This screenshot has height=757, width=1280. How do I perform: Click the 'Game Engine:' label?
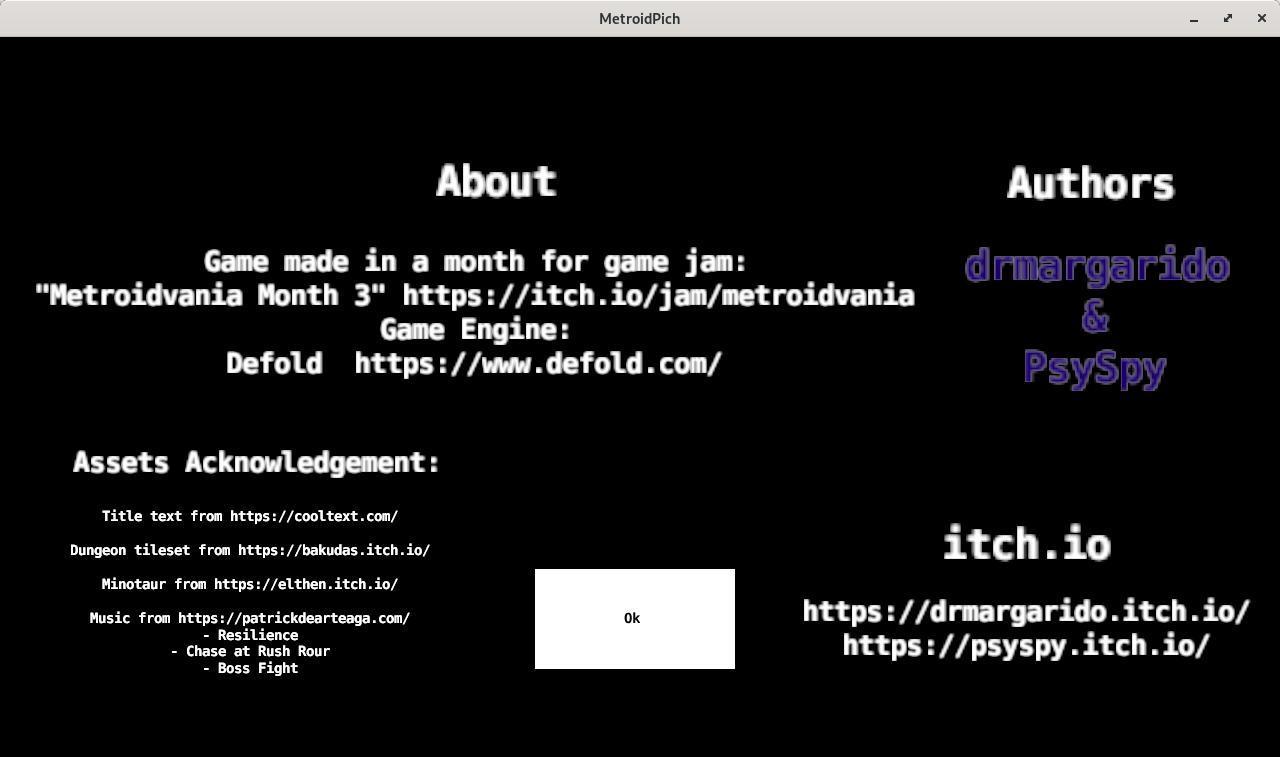pos(475,330)
